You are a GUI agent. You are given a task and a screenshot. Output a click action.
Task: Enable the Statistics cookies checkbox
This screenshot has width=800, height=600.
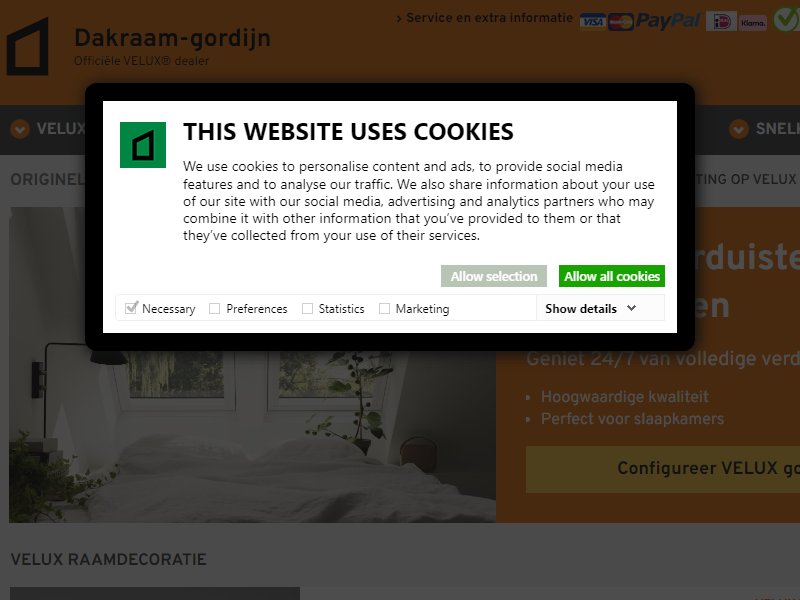point(307,309)
